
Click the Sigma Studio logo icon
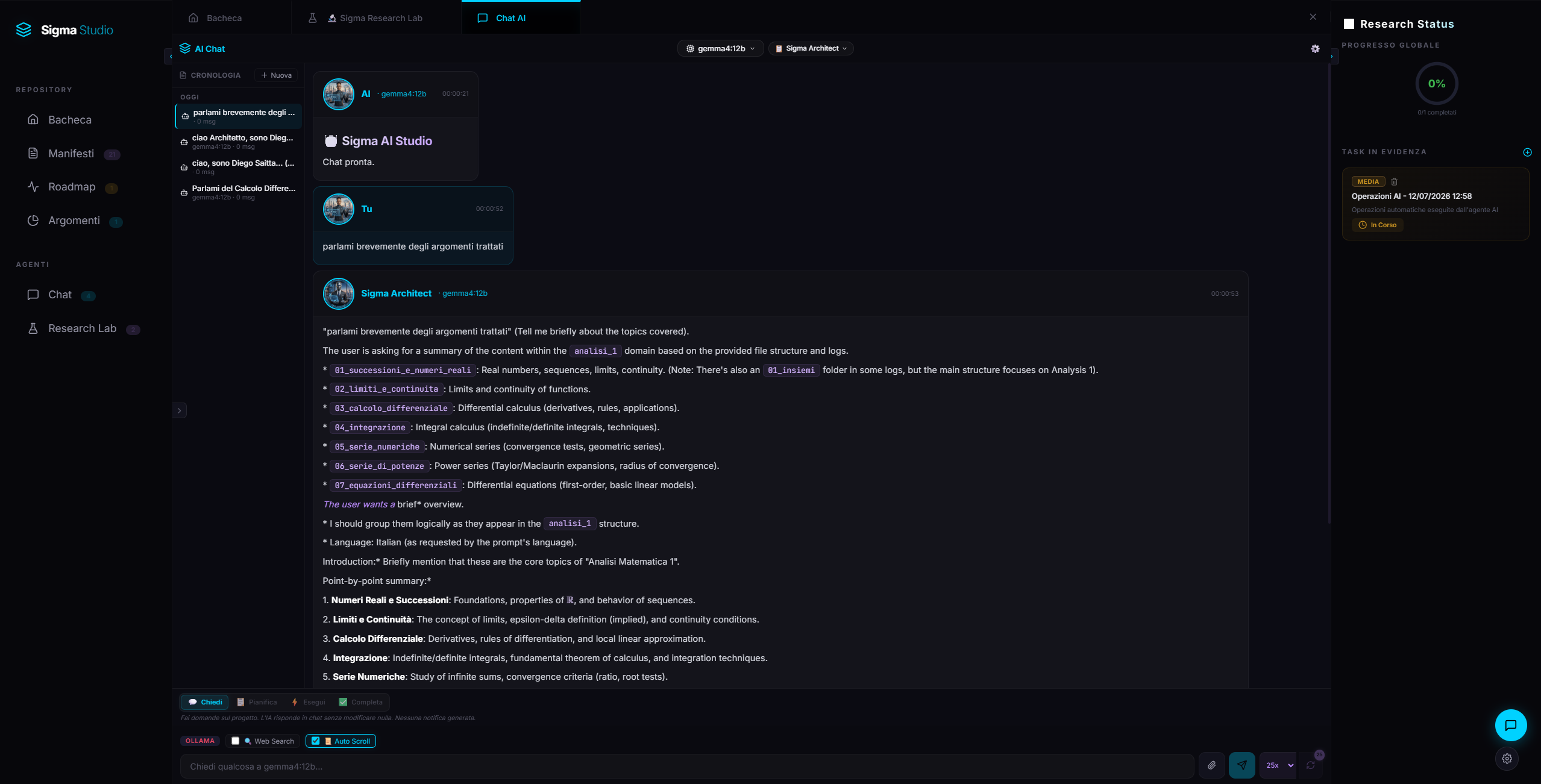[24, 30]
